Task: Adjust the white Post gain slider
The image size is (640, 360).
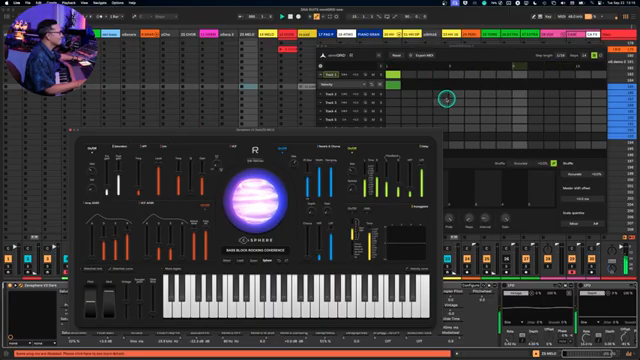Action: coord(119,177)
